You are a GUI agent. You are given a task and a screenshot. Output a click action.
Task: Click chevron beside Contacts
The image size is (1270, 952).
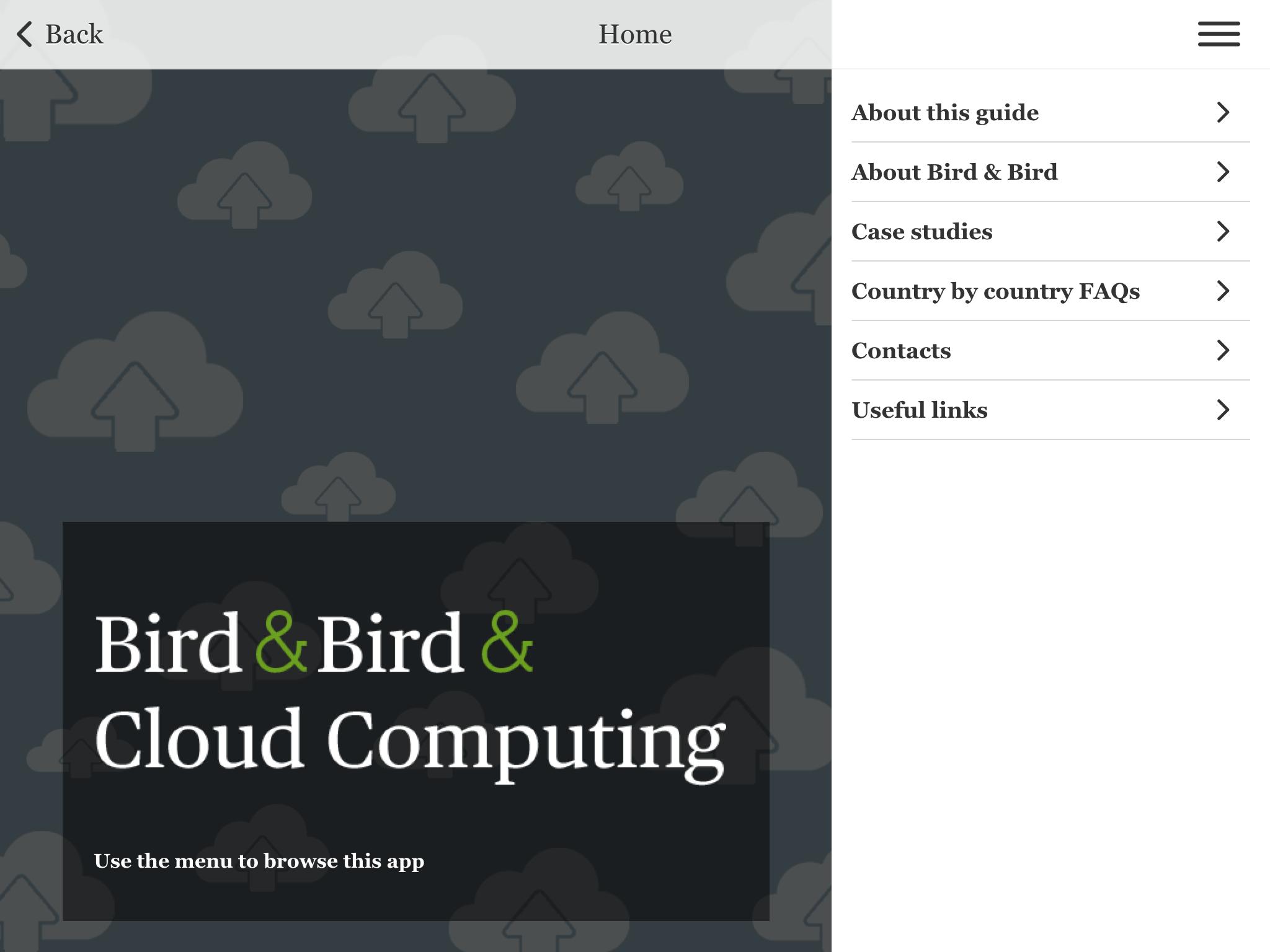pos(1223,351)
